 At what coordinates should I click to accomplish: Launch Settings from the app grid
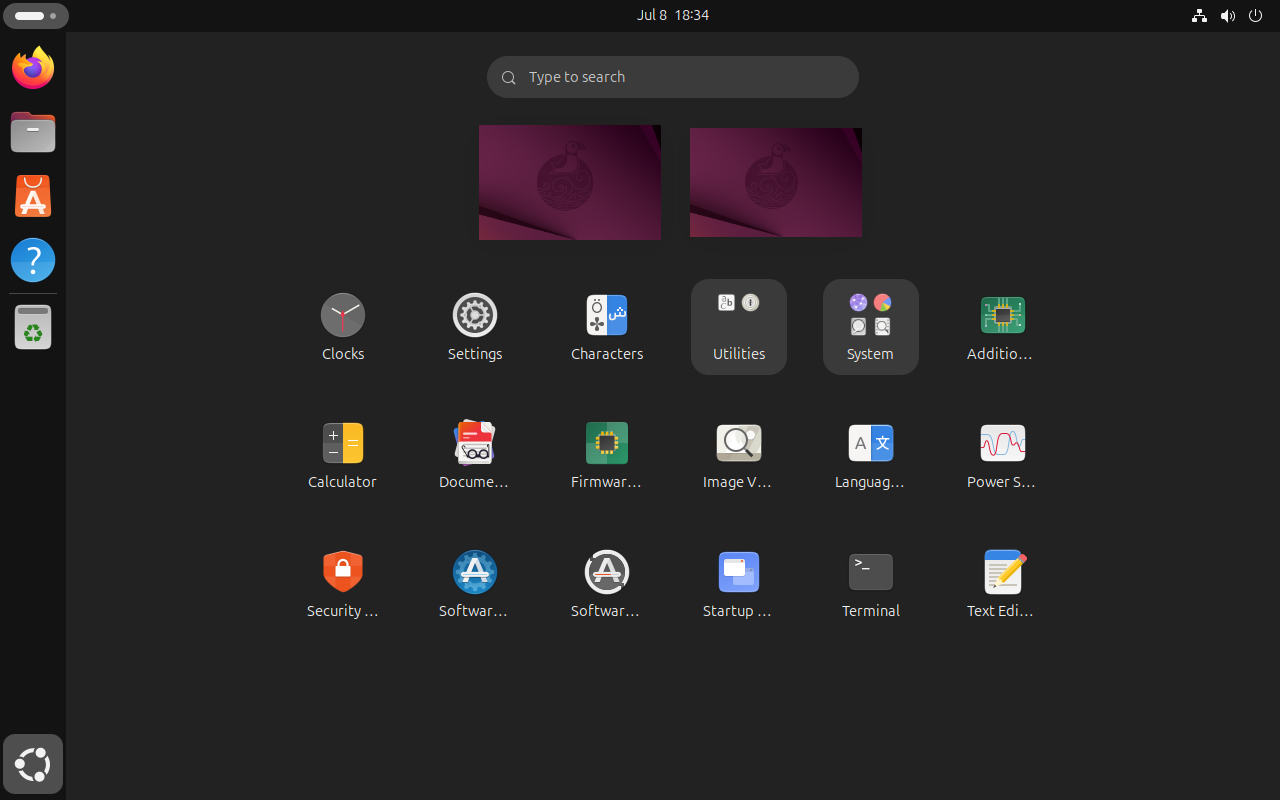pos(475,327)
